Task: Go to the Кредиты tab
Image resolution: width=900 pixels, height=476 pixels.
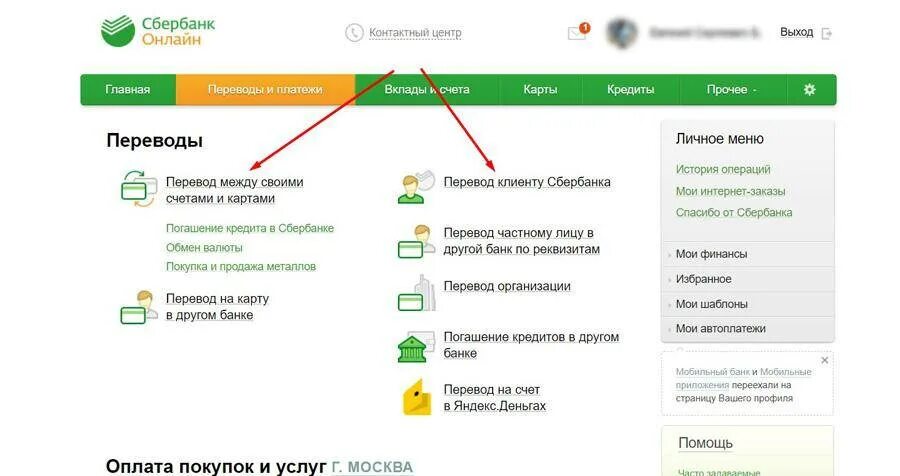Action: 630,90
